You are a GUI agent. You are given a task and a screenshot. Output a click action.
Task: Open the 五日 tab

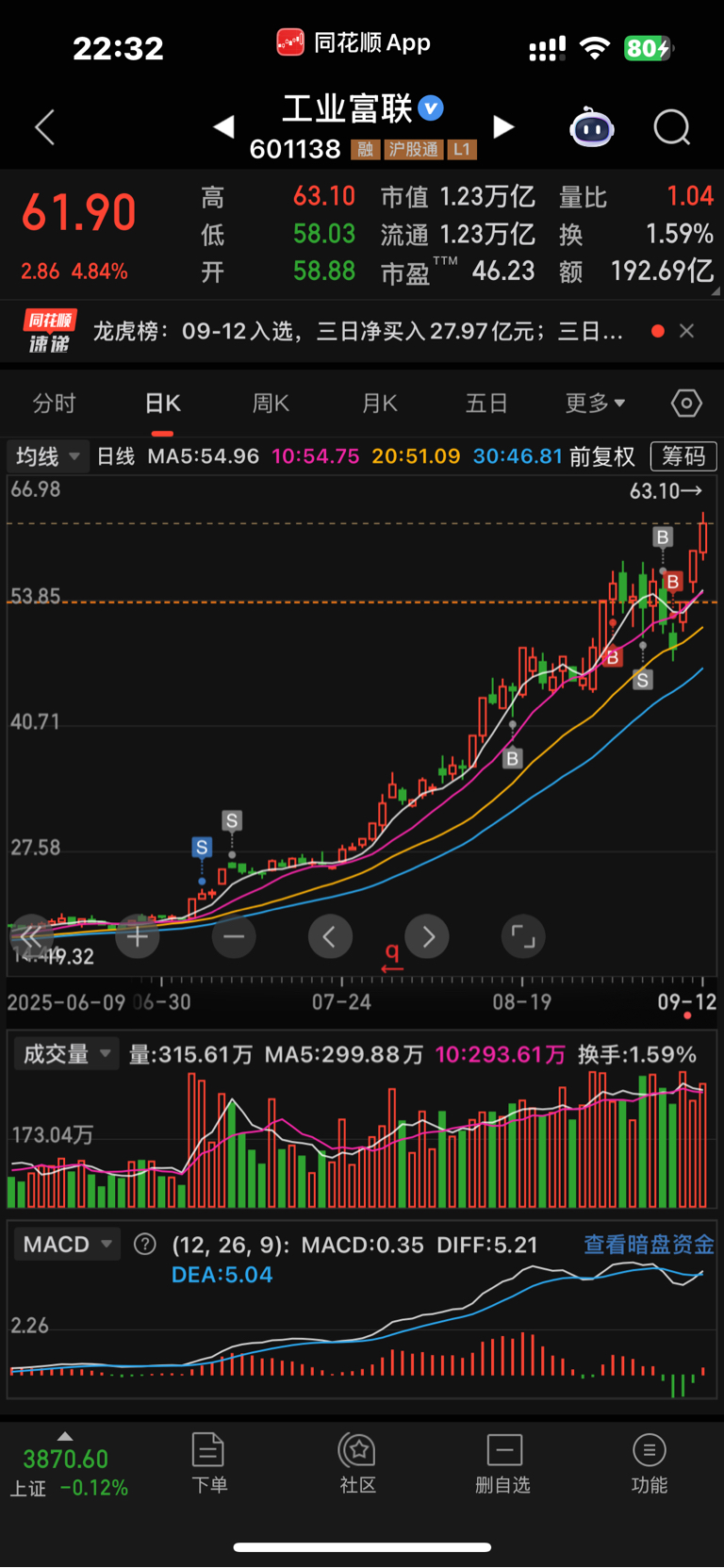(486, 404)
